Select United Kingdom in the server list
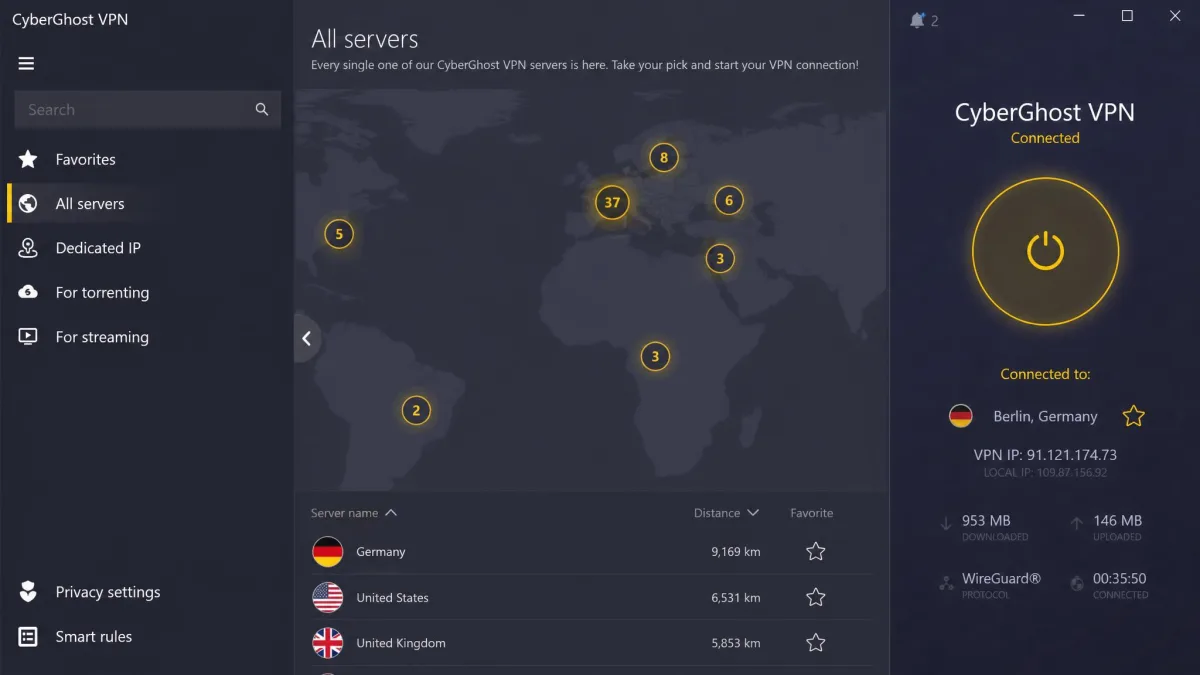Screen dimensions: 1200x675 pyautogui.click(x=590, y=643)
